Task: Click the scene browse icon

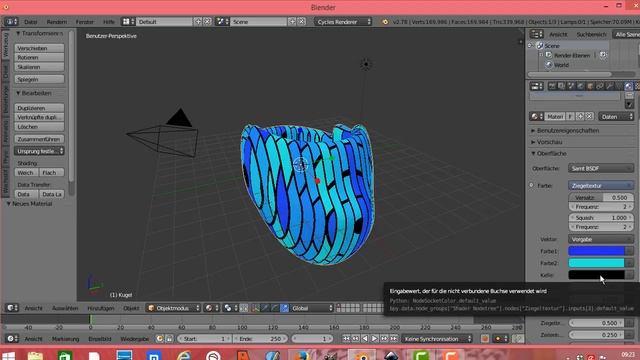Action: point(222,22)
